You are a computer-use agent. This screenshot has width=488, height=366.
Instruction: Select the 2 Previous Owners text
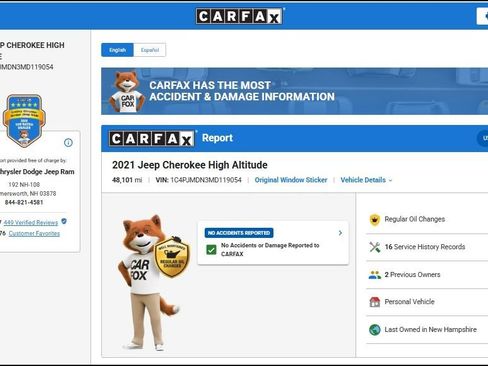[412, 274]
